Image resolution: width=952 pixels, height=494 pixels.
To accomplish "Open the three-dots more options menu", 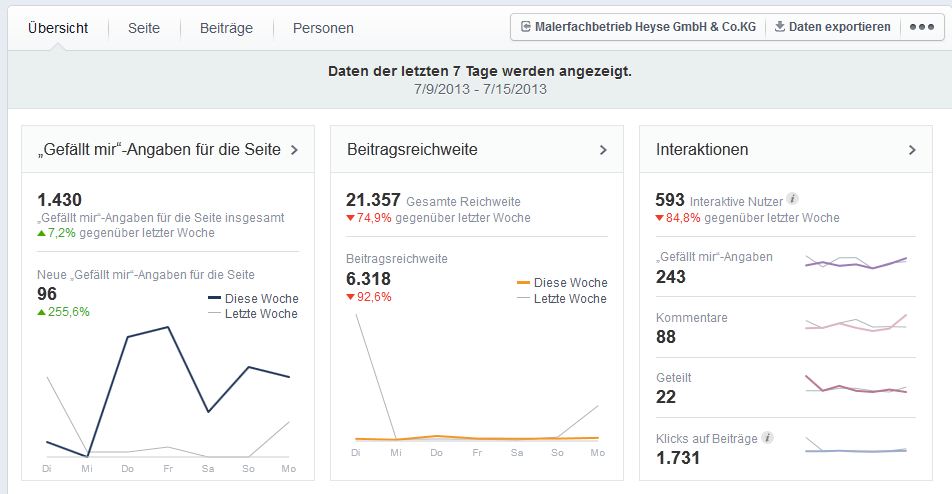I will pos(921,27).
